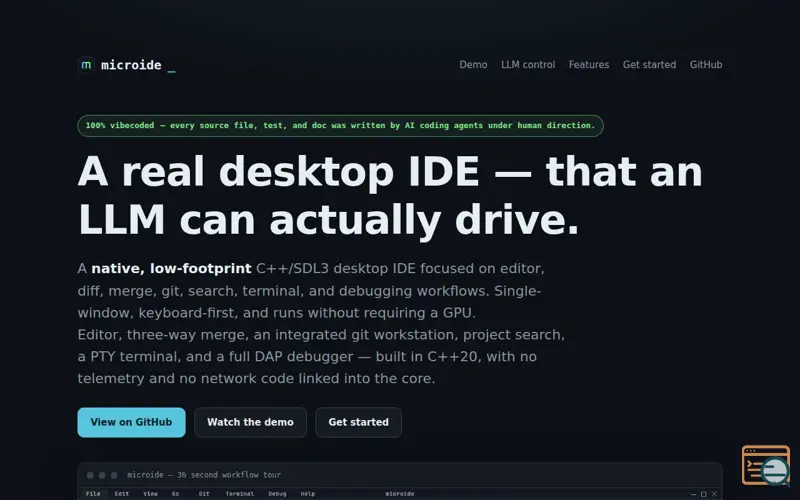Click the Get started hero button
800x500 pixels.
359,422
